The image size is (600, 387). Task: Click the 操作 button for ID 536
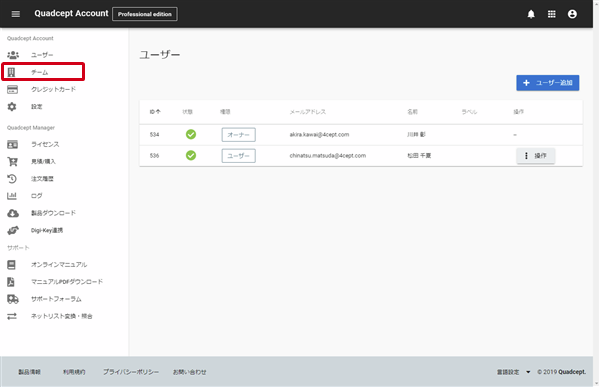[x=535, y=155]
